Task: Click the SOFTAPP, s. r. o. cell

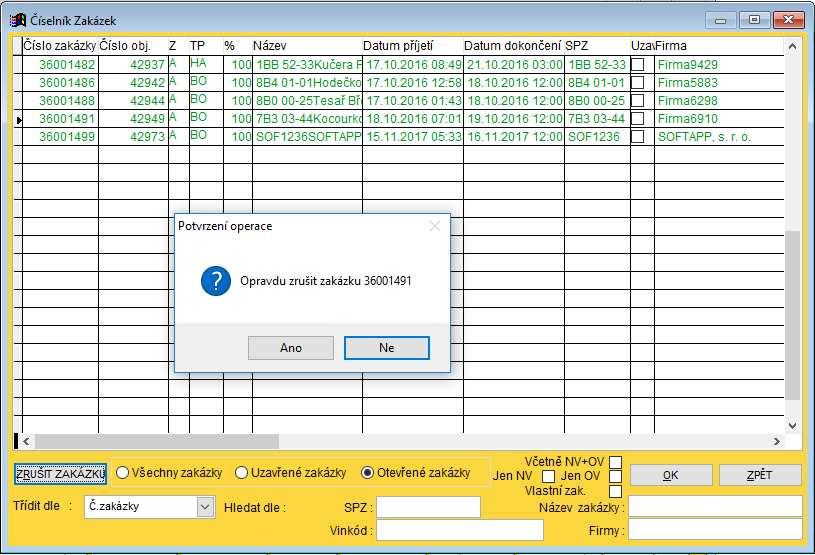Action: pyautogui.click(x=719, y=137)
